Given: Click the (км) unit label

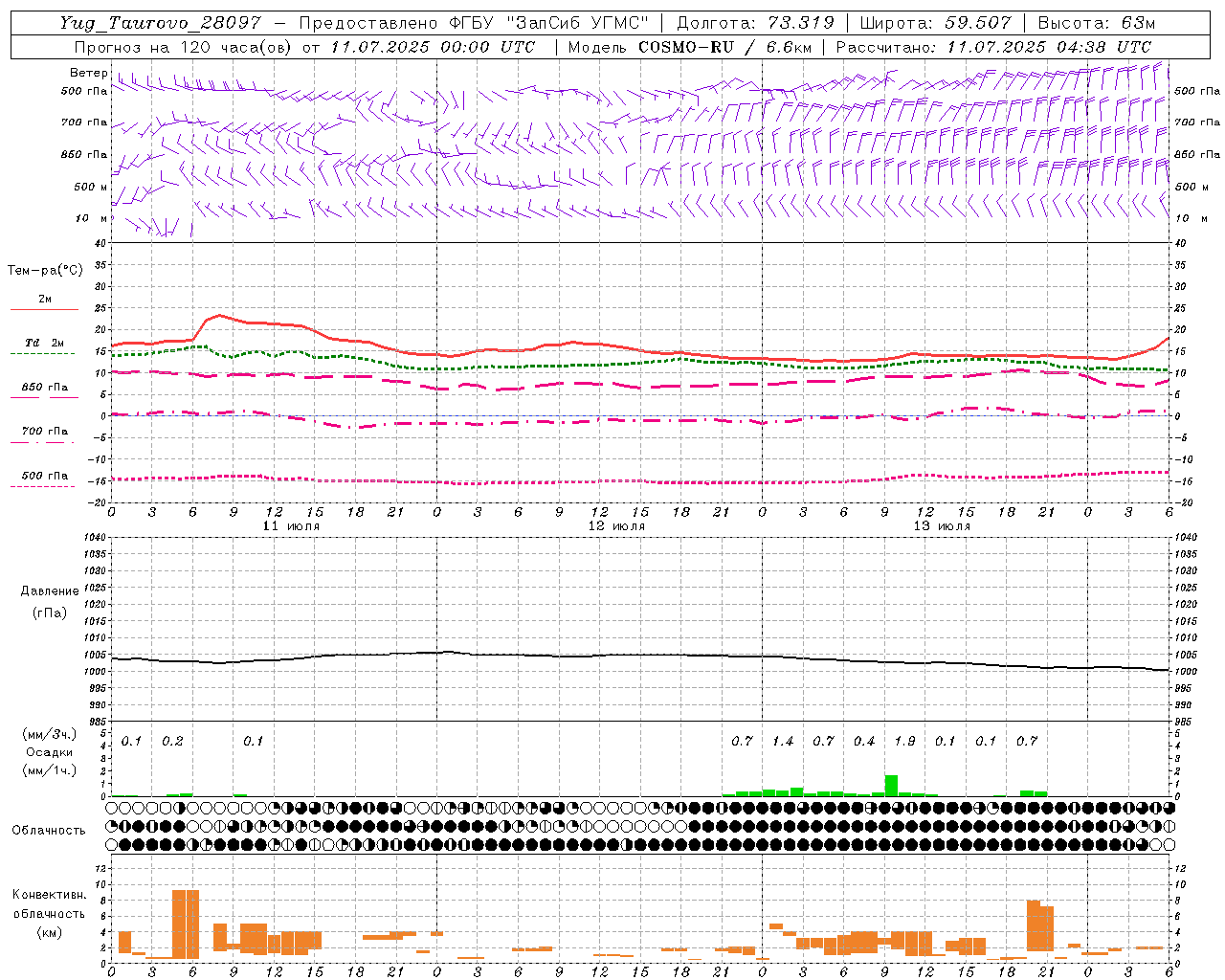Looking at the screenshot, I should (x=50, y=931).
